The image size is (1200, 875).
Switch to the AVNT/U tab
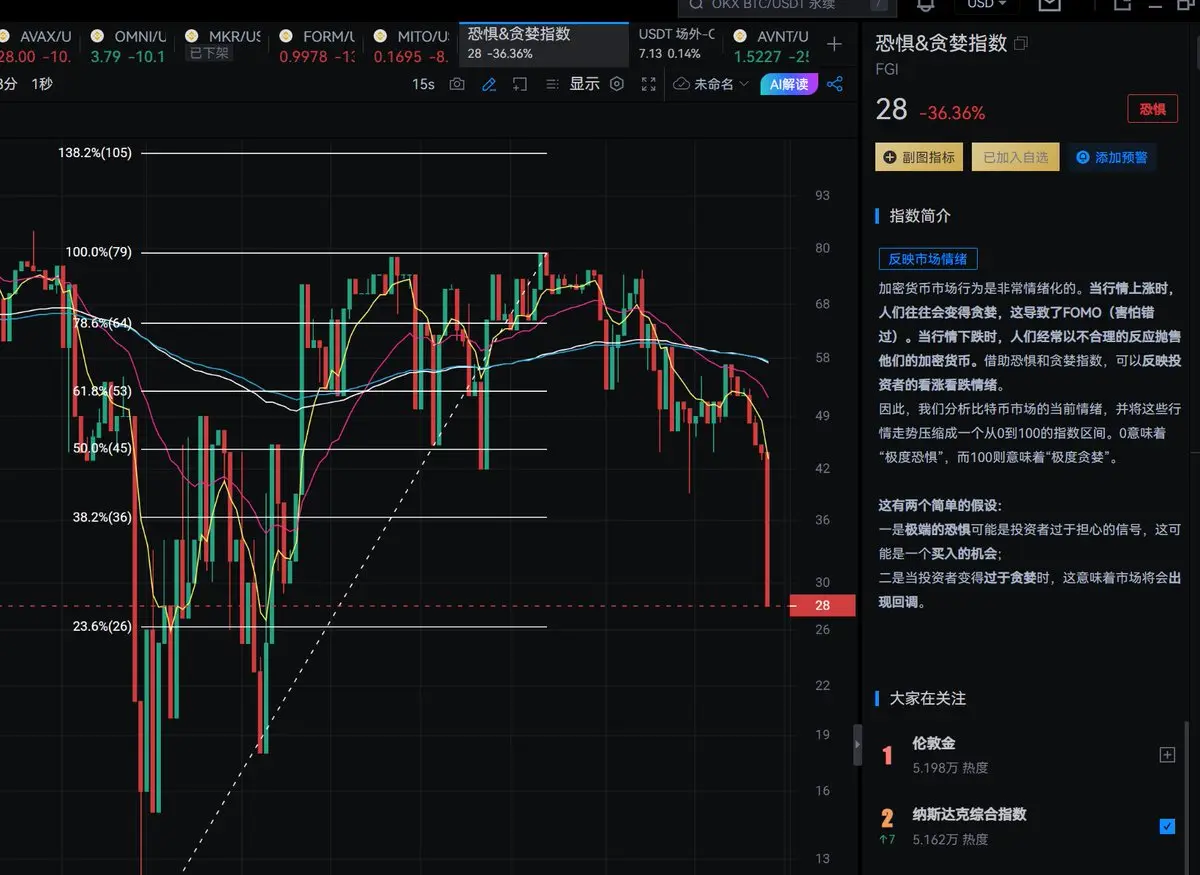tap(769, 45)
